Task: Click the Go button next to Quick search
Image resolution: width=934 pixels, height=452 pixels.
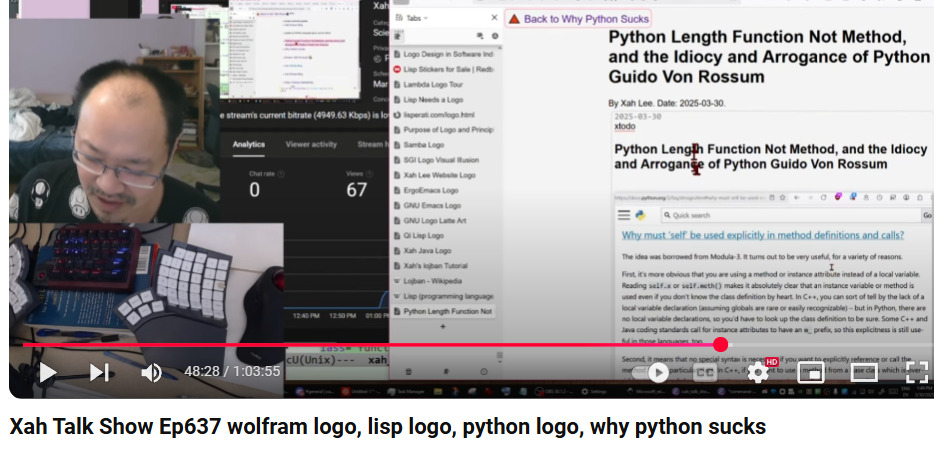Action: [x=927, y=215]
